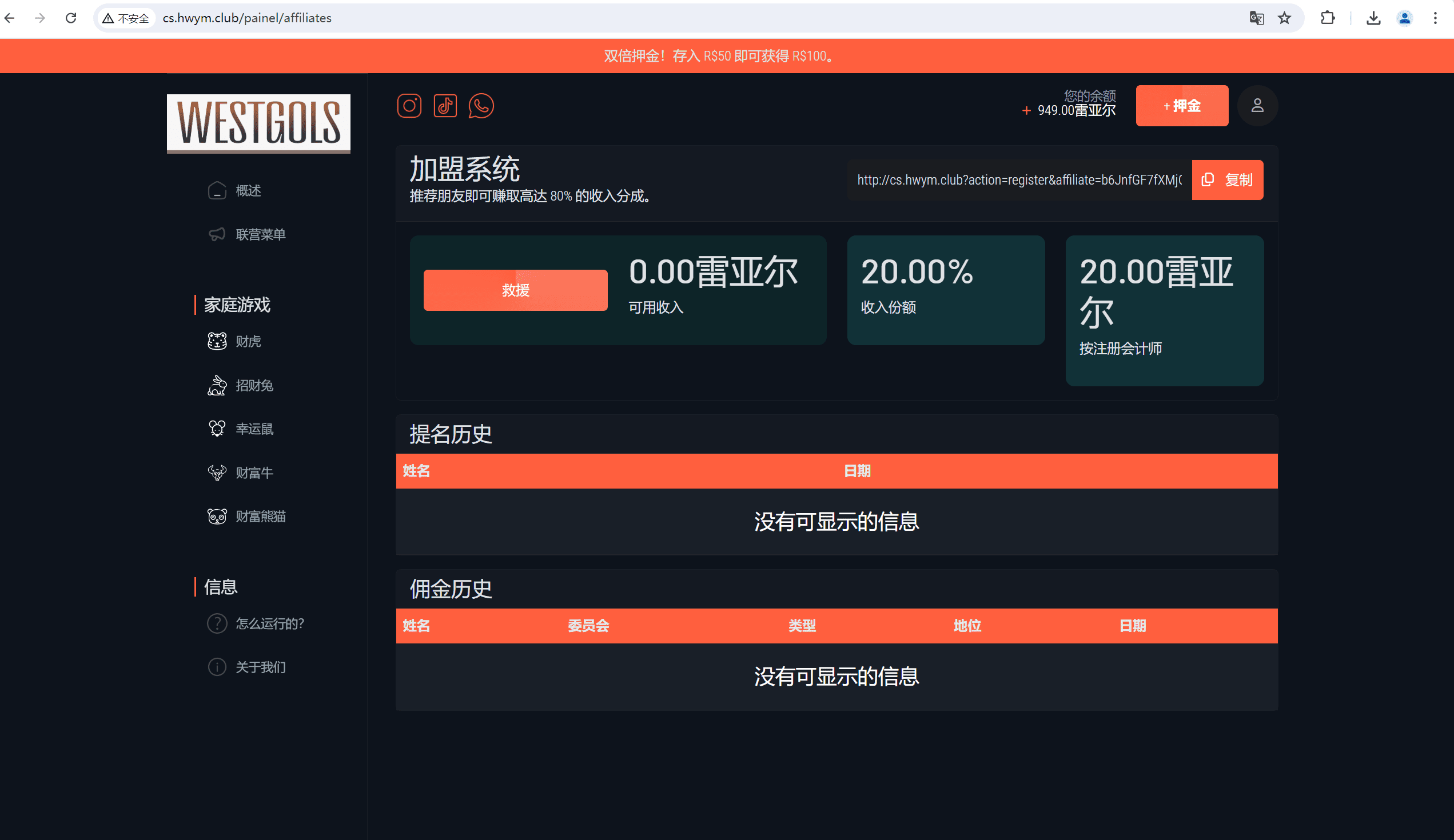Screen dimensions: 1454x840
Task: Click the orange 救援 withdraw button
Action: coord(515,290)
